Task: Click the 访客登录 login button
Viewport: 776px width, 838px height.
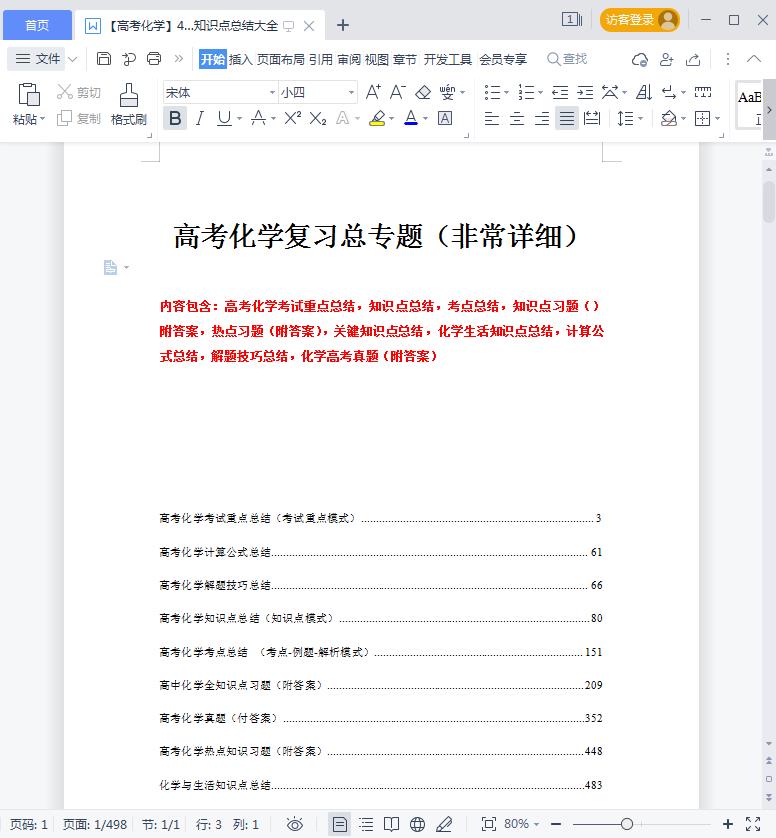Action: (x=640, y=20)
